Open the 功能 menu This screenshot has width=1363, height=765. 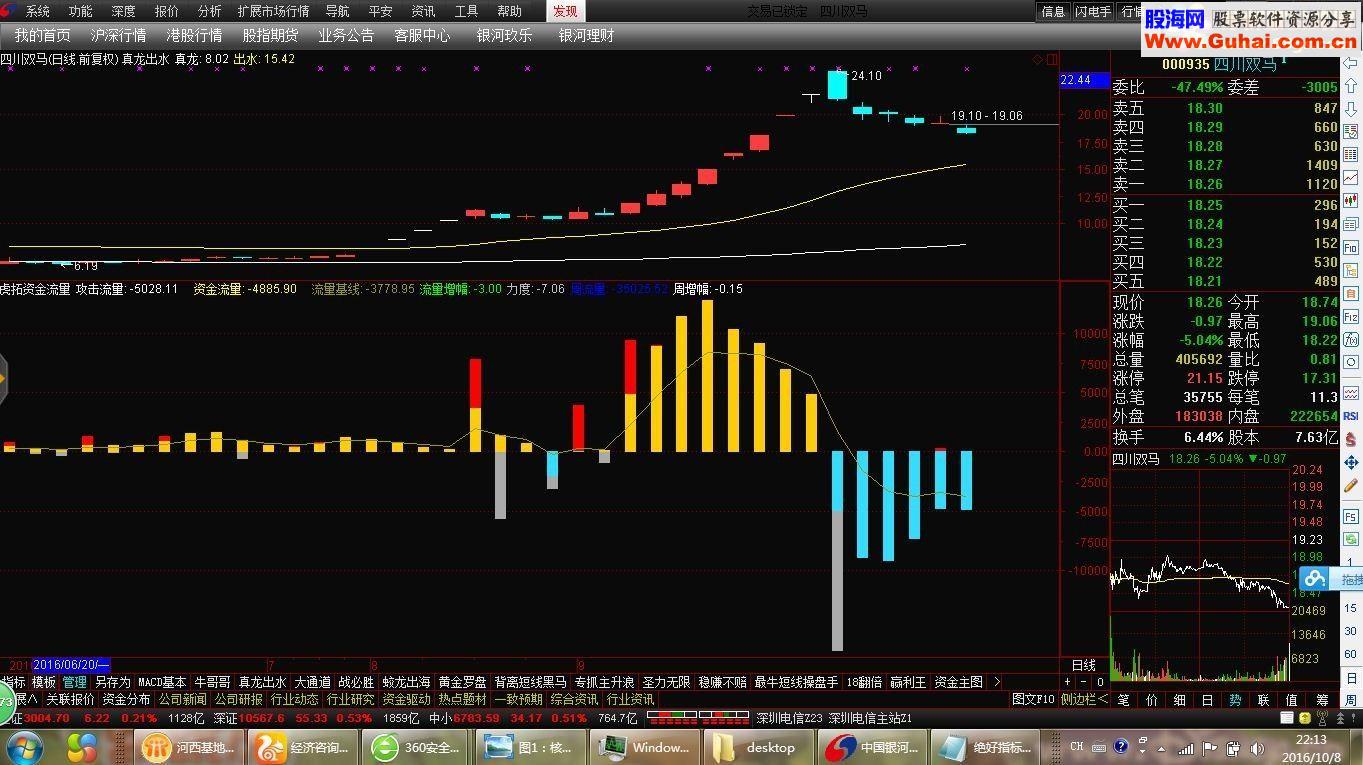click(80, 11)
